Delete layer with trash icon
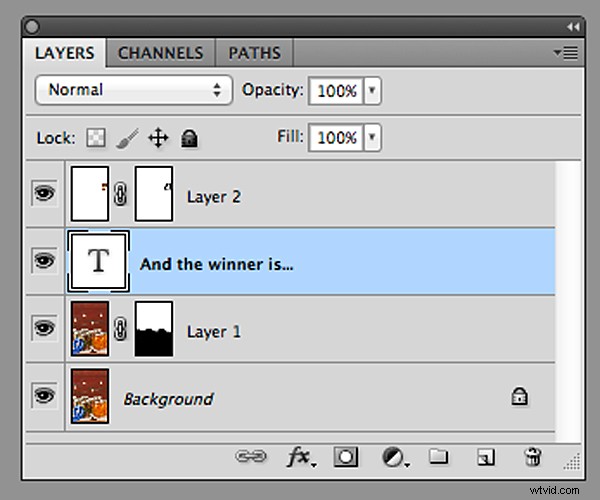Image resolution: width=600 pixels, height=500 pixels. (x=532, y=457)
